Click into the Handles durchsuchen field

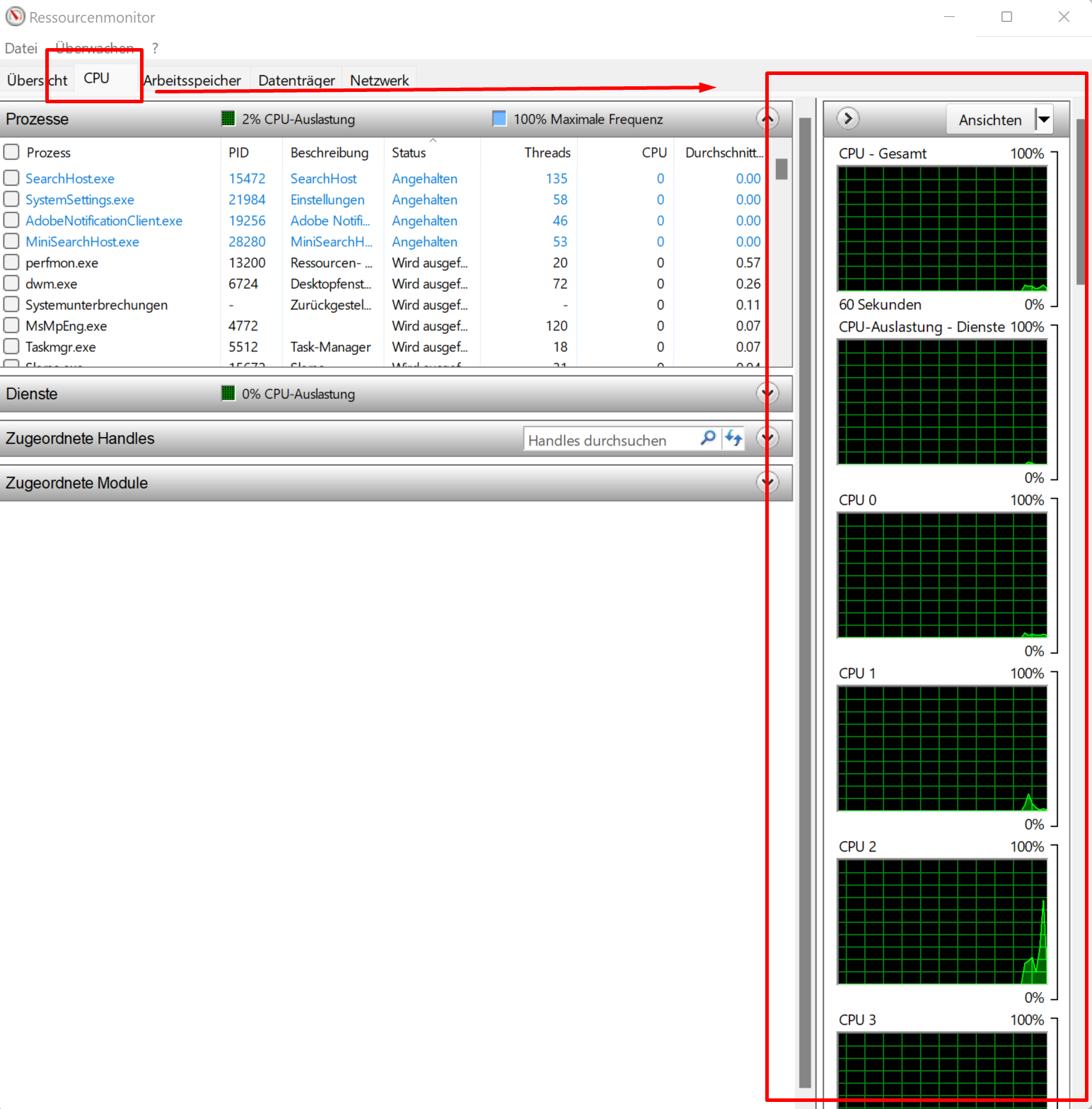point(612,439)
